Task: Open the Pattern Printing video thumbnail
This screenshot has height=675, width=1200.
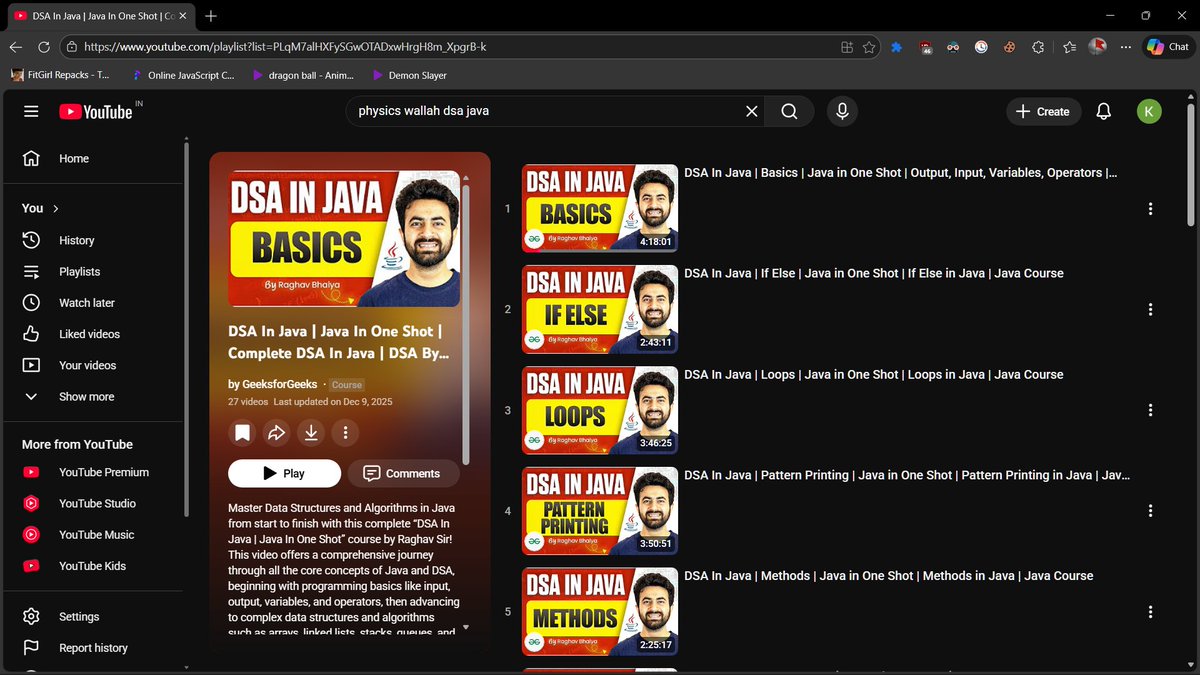Action: [x=600, y=511]
